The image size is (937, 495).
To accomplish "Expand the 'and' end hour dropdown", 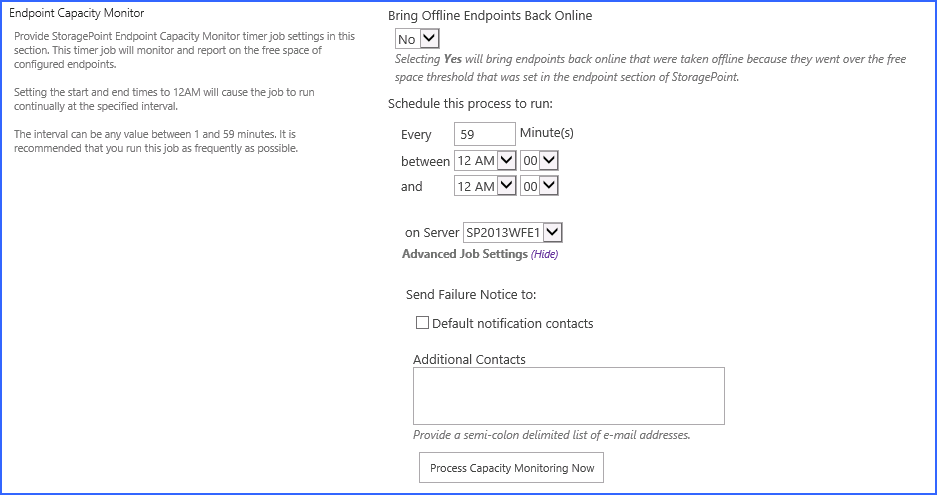I will 484,186.
